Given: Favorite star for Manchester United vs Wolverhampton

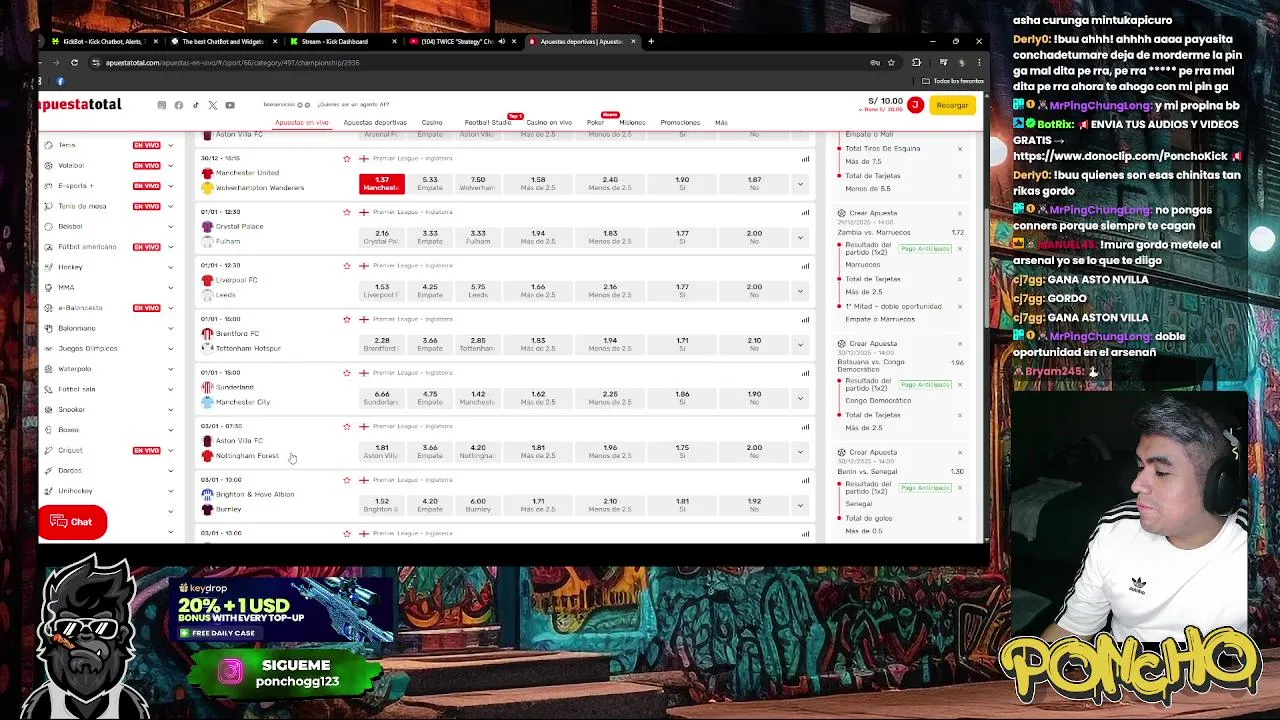Looking at the screenshot, I should click(347, 158).
